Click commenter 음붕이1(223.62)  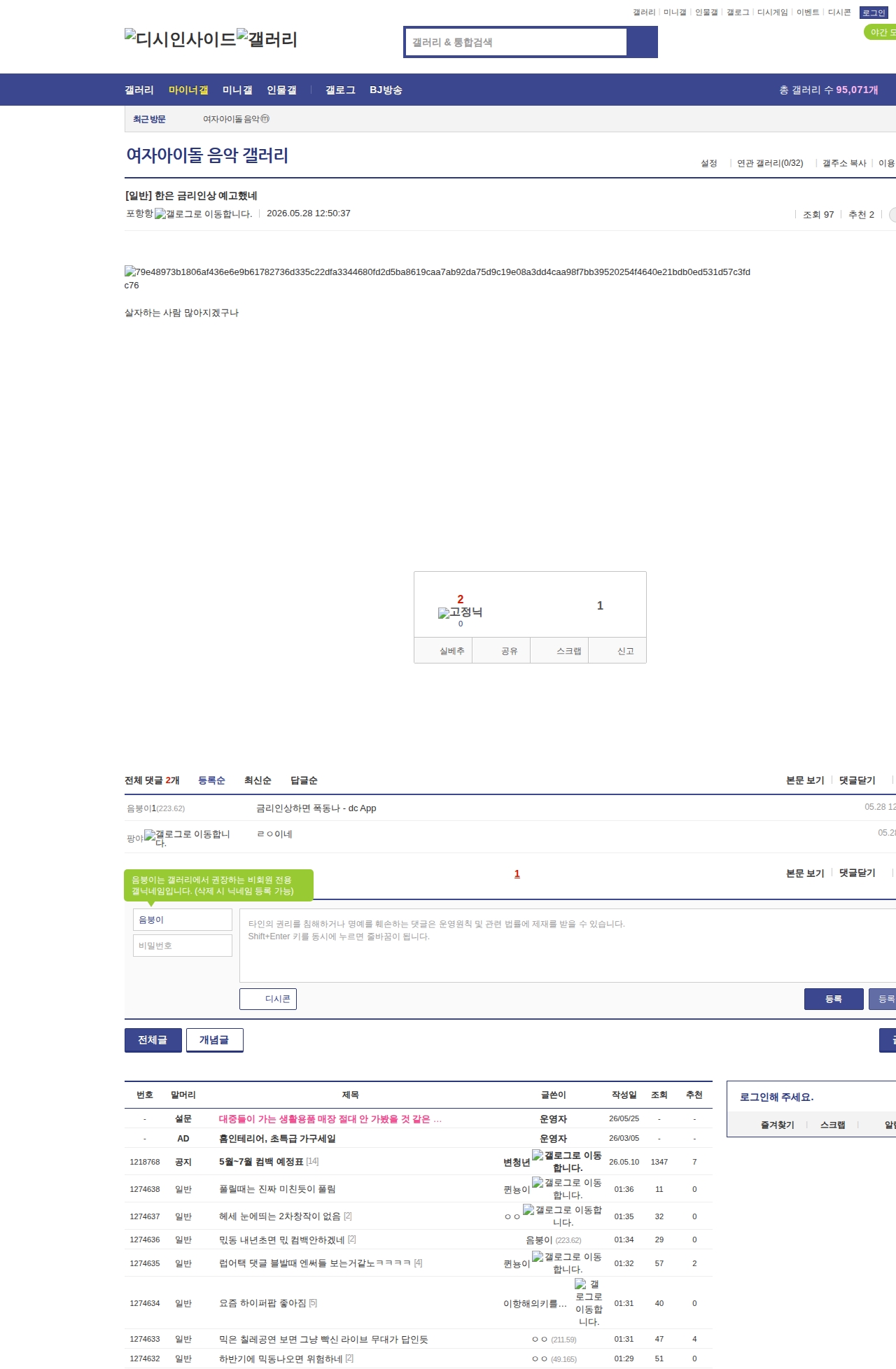(x=155, y=808)
